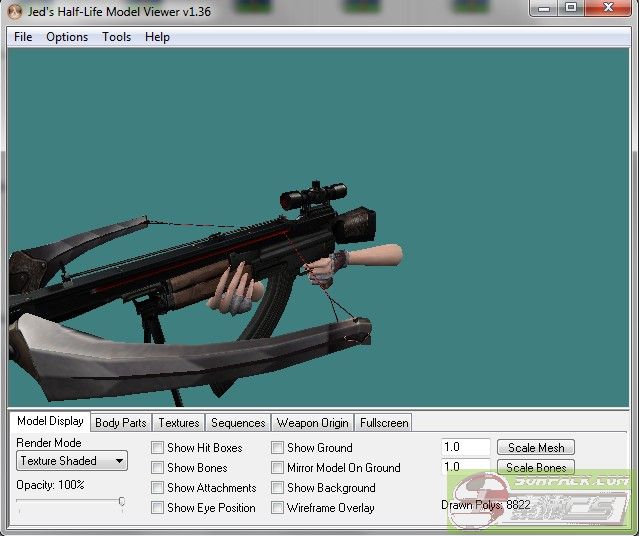
Task: Enable Wireframe Overlay checkbox
Action: [x=278, y=508]
